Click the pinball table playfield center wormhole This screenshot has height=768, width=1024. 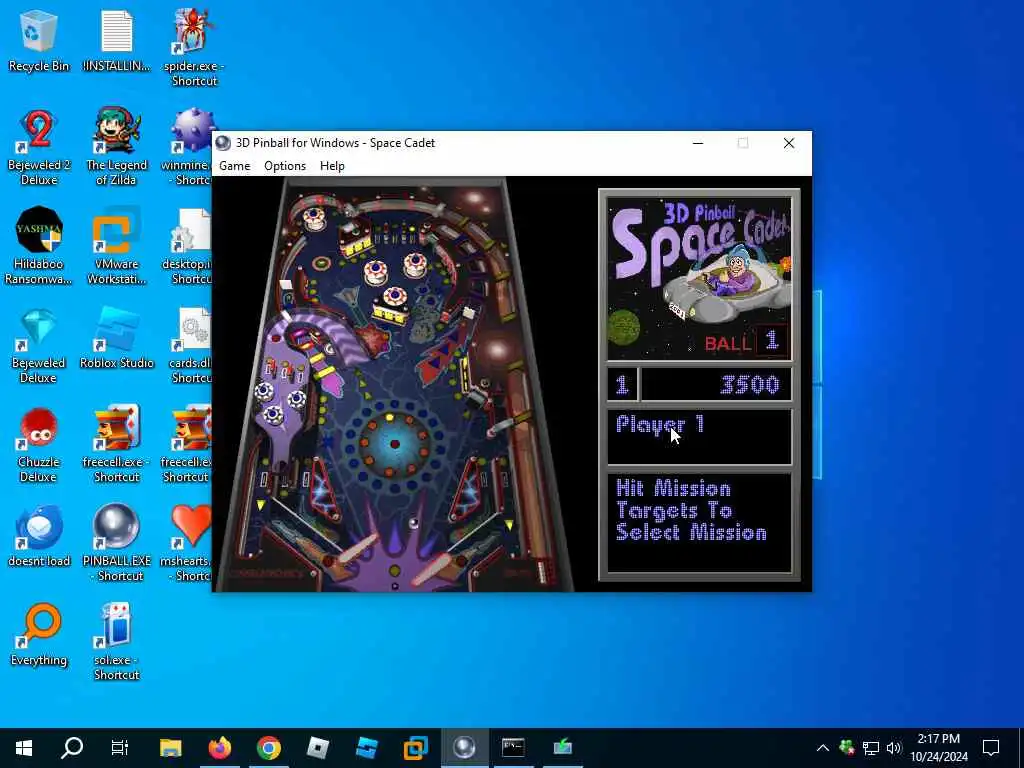(394, 444)
